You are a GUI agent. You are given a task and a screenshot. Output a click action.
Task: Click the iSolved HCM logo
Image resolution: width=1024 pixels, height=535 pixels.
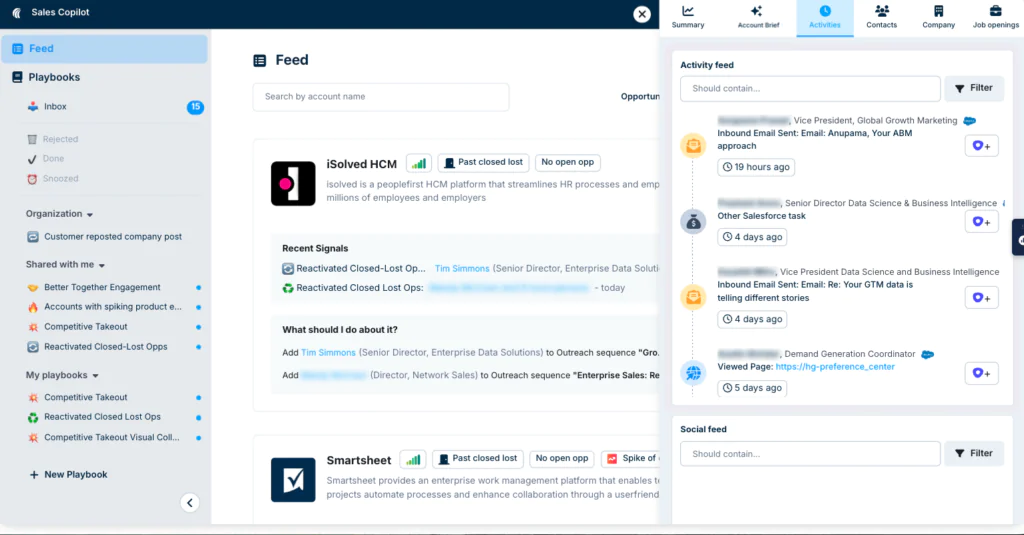[293, 184]
